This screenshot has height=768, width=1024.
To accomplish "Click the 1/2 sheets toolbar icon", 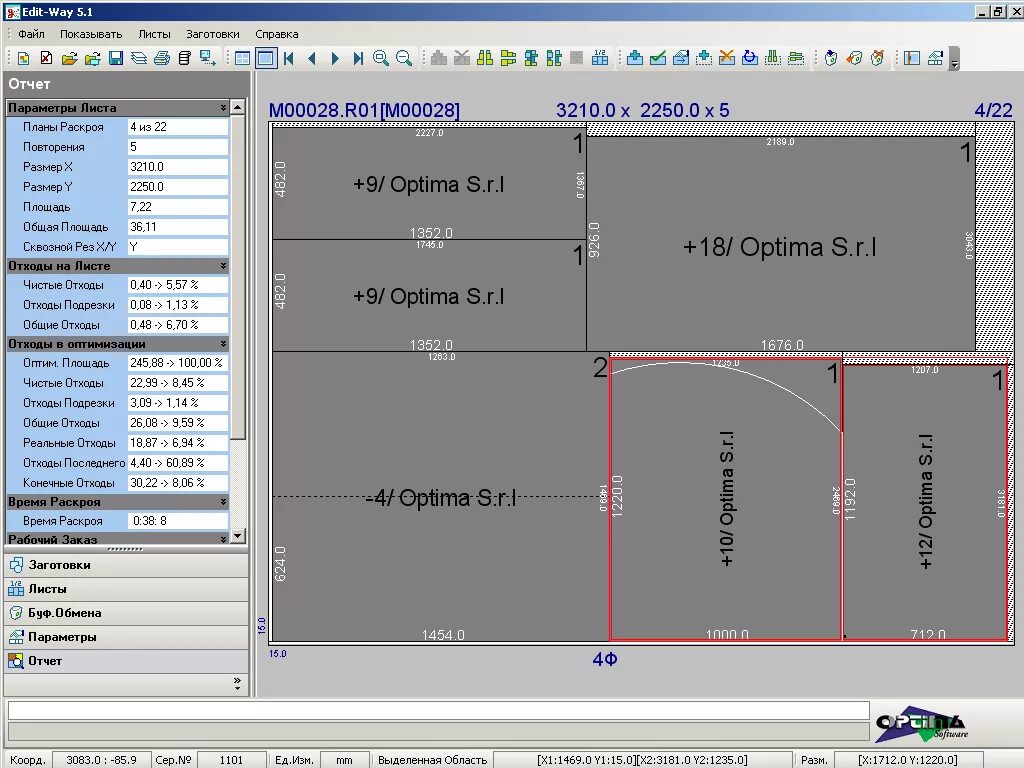I will [600, 58].
